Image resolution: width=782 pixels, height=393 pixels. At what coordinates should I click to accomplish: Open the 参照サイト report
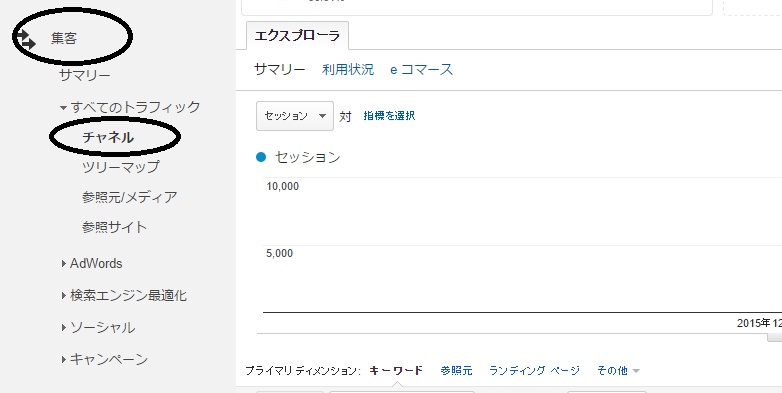pos(115,227)
